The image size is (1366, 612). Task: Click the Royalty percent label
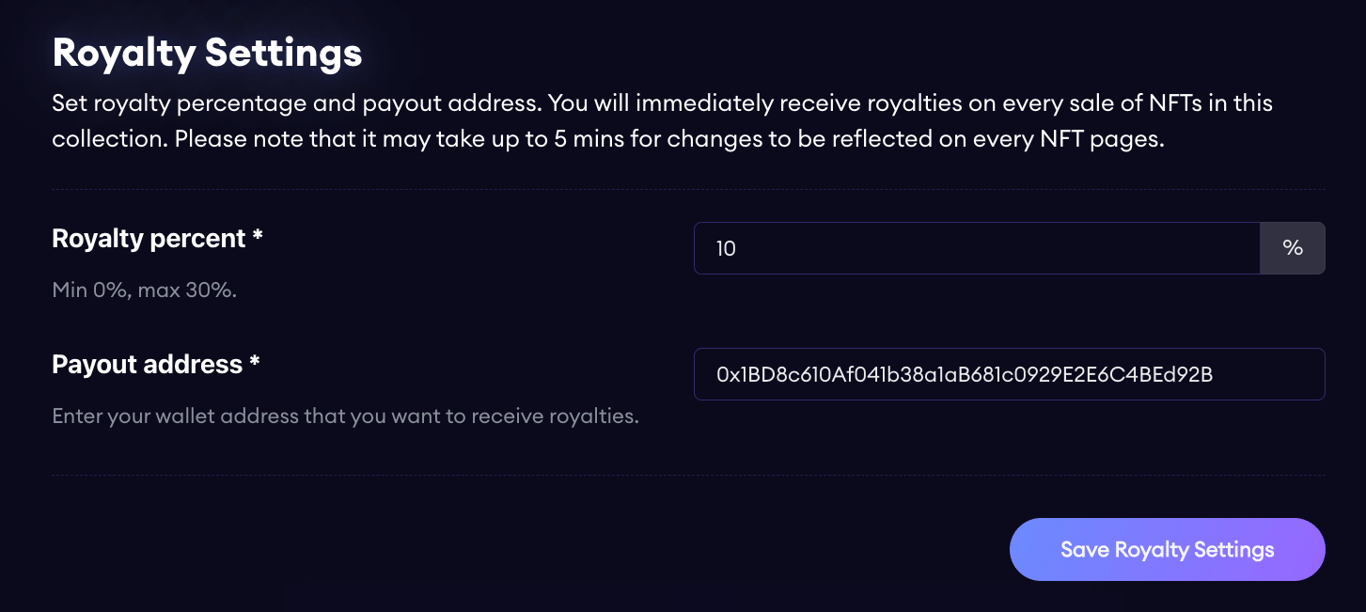click(149, 238)
